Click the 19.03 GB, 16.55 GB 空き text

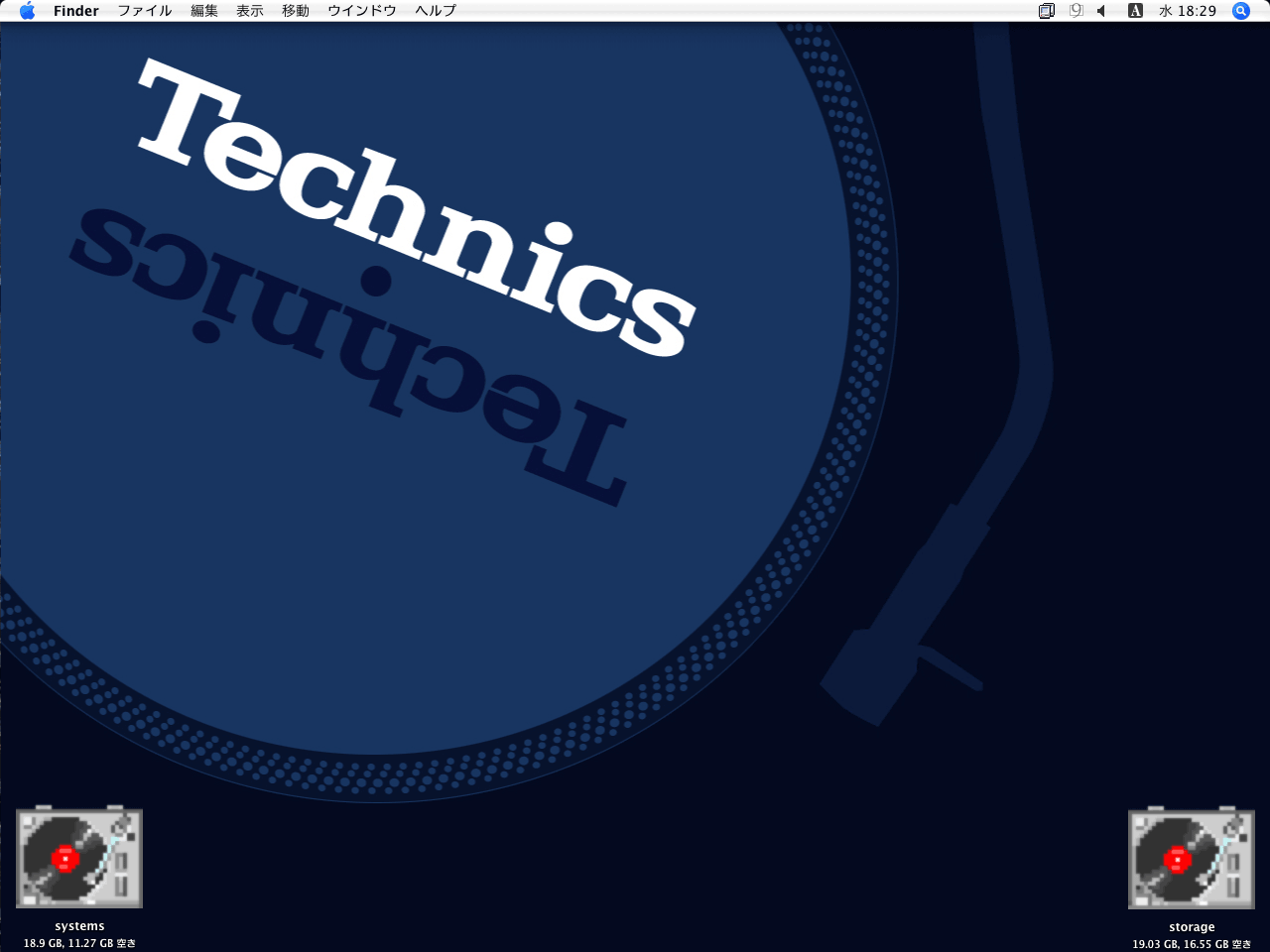[1192, 944]
